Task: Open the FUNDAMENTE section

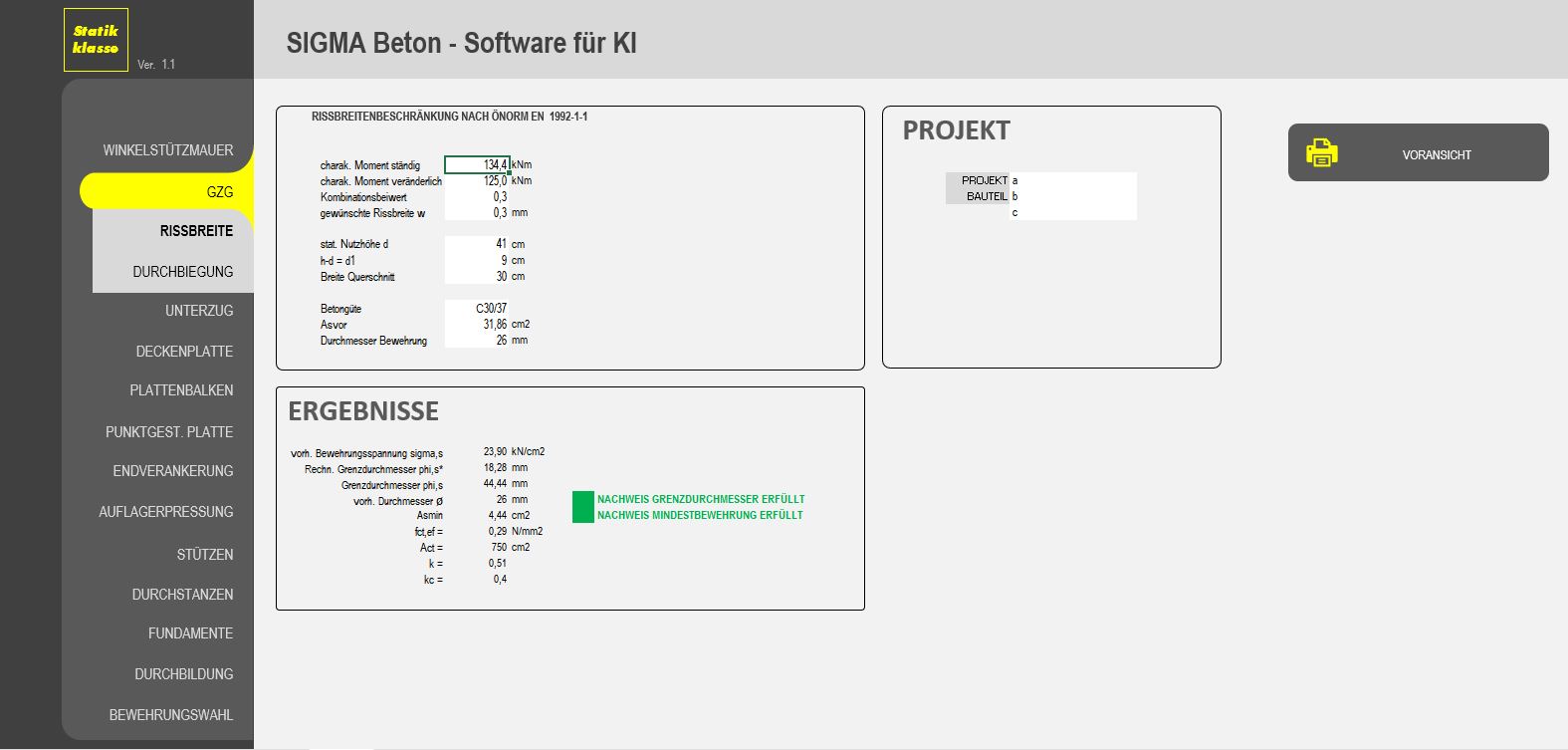Action: click(190, 633)
